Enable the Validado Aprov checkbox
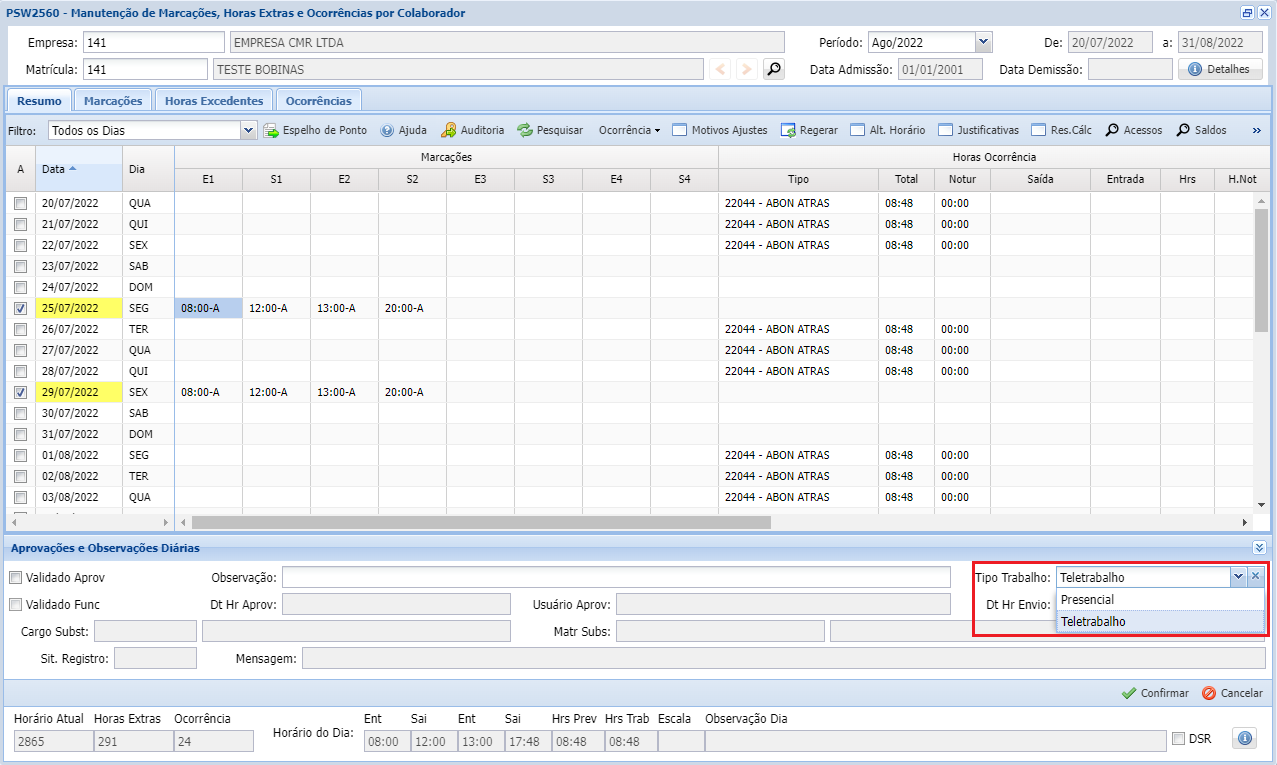Screen dimensions: 1277x765 coord(15,577)
